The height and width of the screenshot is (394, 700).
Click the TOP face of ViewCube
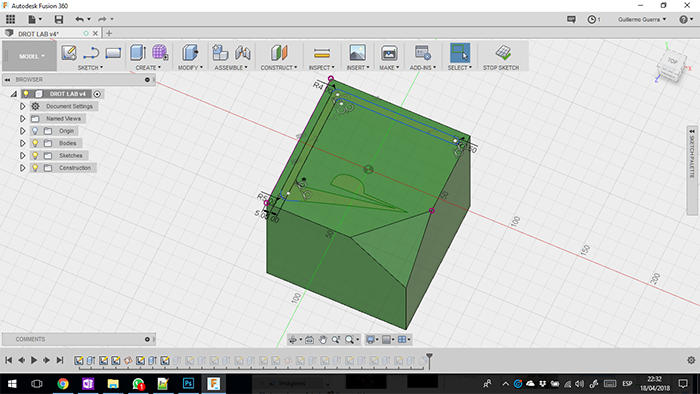pyautogui.click(x=672, y=61)
